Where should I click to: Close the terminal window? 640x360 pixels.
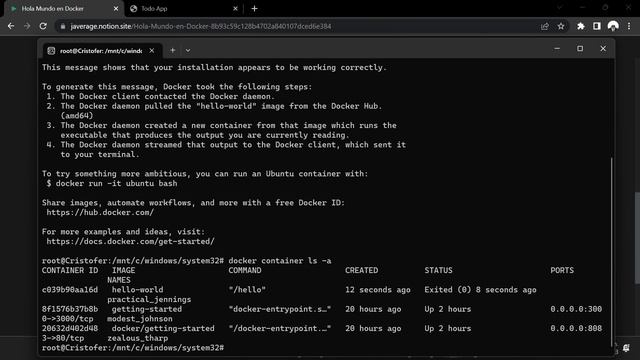(603, 49)
